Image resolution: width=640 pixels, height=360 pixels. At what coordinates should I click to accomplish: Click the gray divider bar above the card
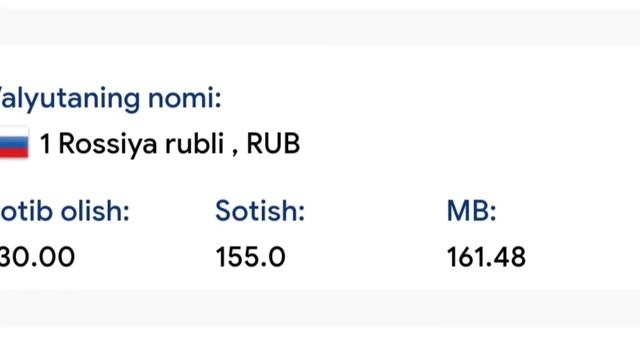click(x=320, y=27)
